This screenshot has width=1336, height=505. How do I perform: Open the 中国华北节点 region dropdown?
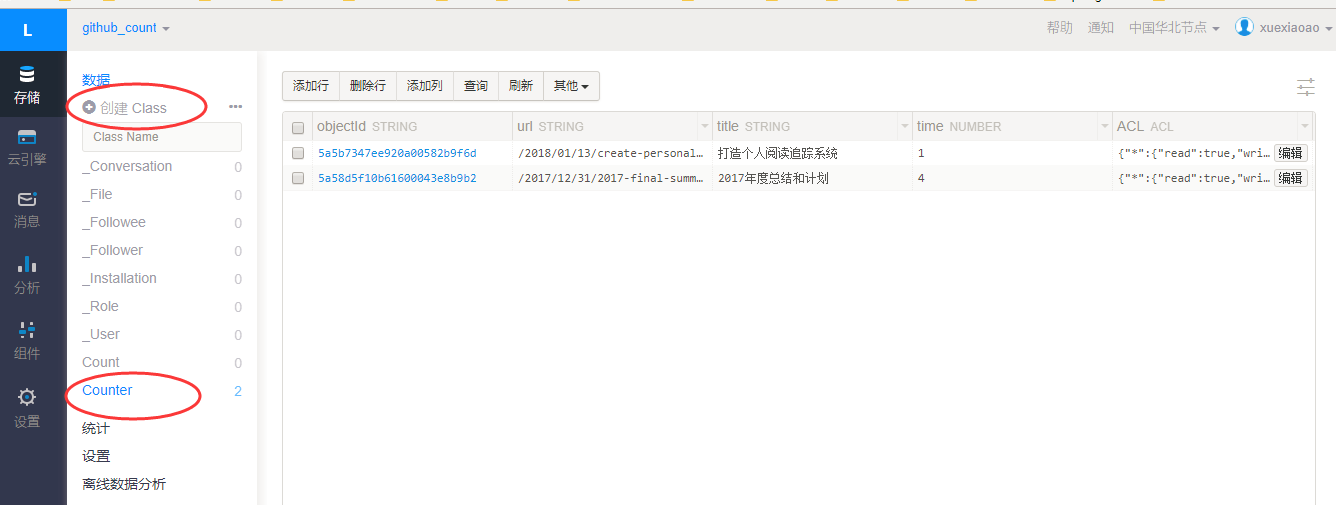click(1174, 28)
